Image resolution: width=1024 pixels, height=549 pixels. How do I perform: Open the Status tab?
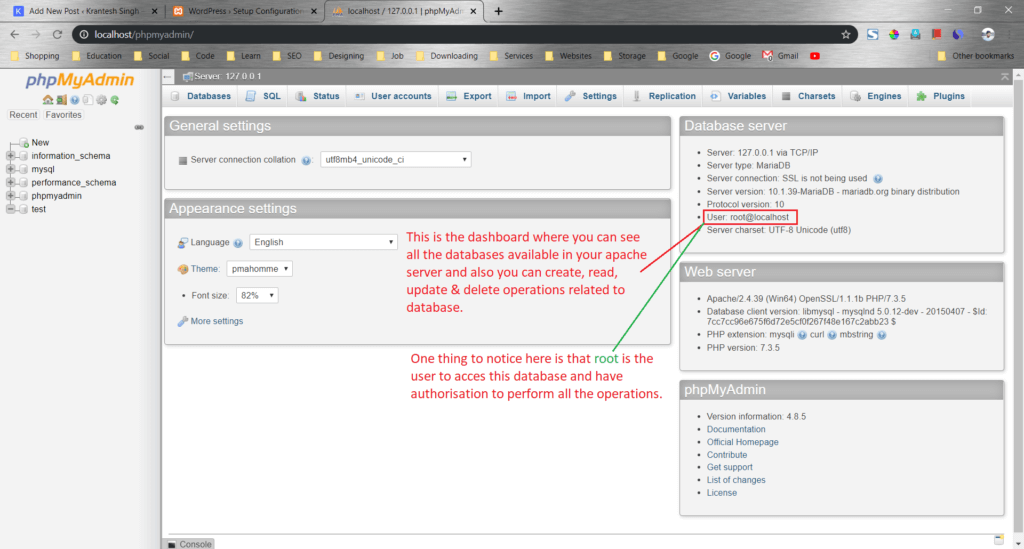318,96
